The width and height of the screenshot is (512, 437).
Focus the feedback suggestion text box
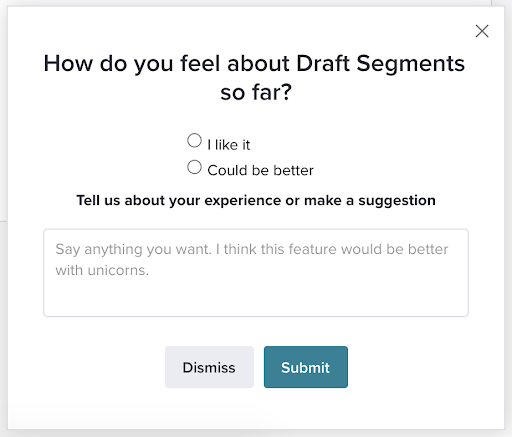(256, 273)
